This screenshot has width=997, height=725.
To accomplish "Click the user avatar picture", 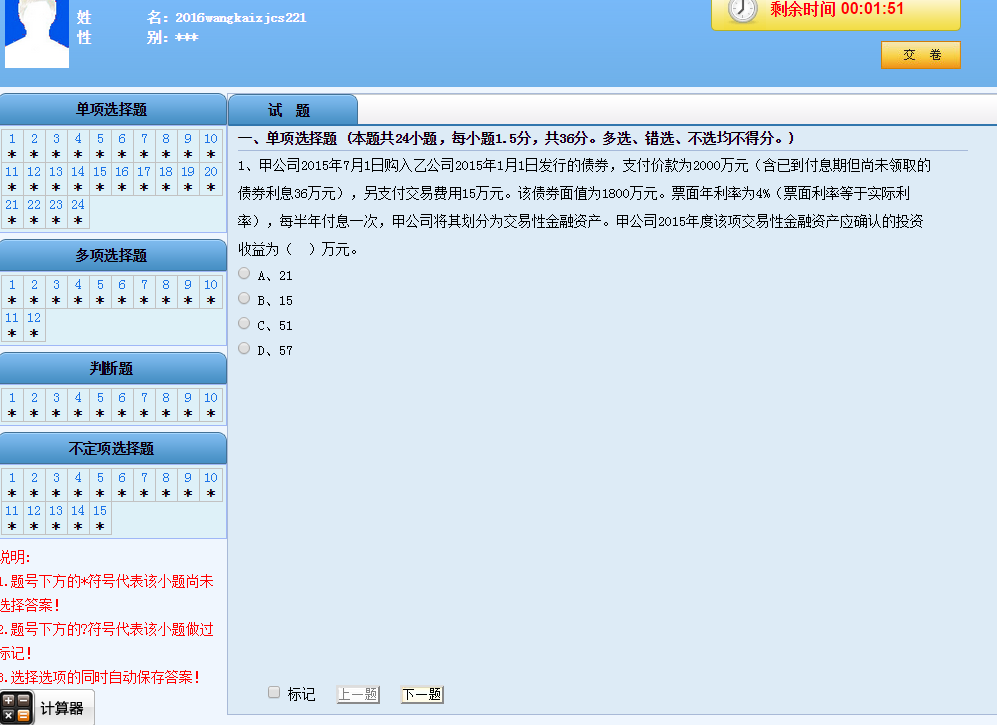I will (x=37, y=32).
